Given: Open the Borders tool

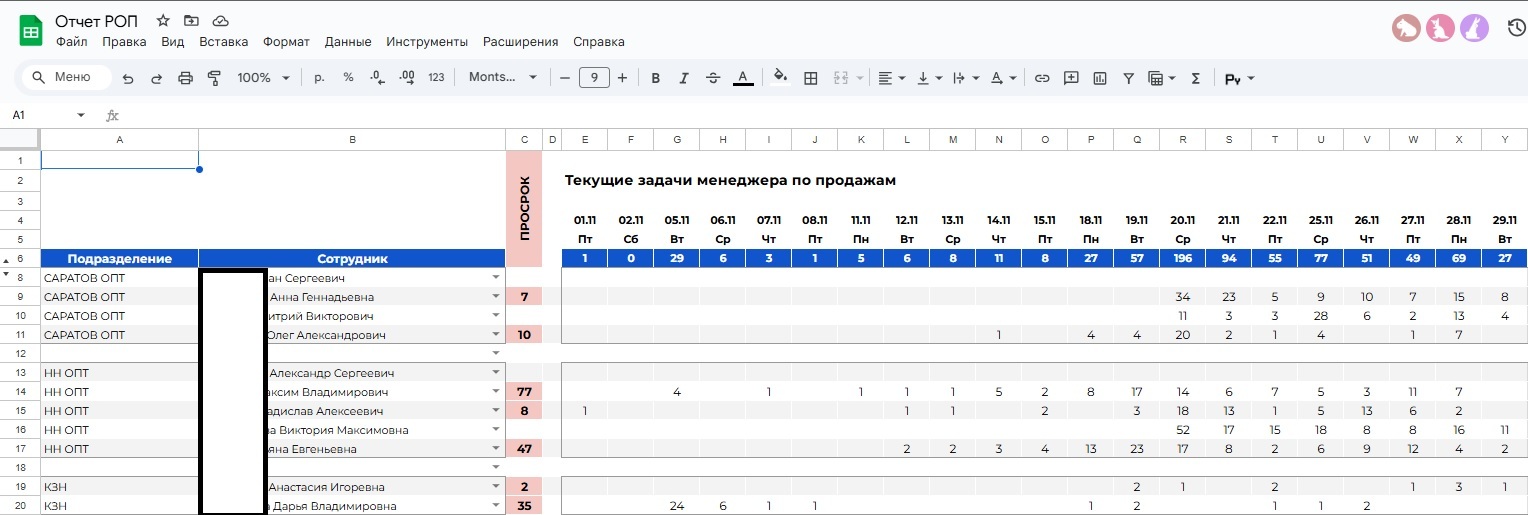Looking at the screenshot, I should pyautogui.click(x=811, y=78).
